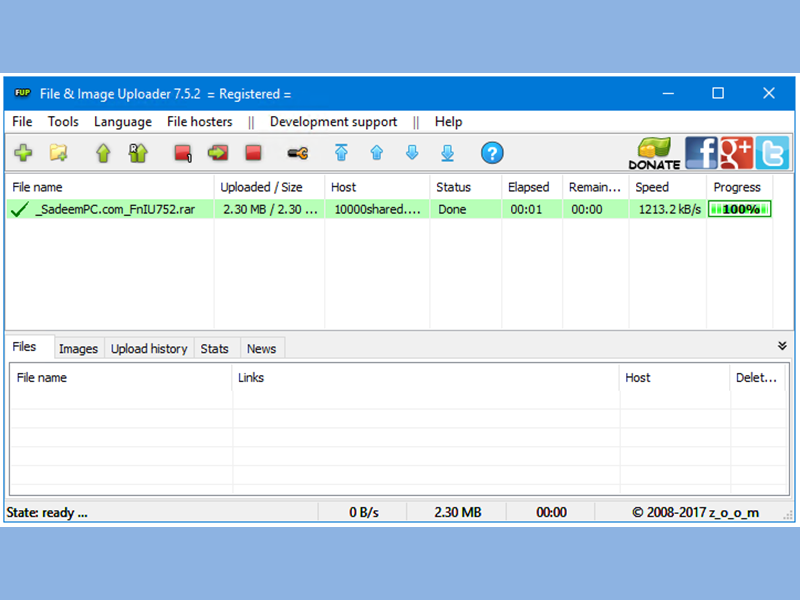Maximize the File & Image Uploader window
The height and width of the screenshot is (600, 800).
click(x=718, y=93)
